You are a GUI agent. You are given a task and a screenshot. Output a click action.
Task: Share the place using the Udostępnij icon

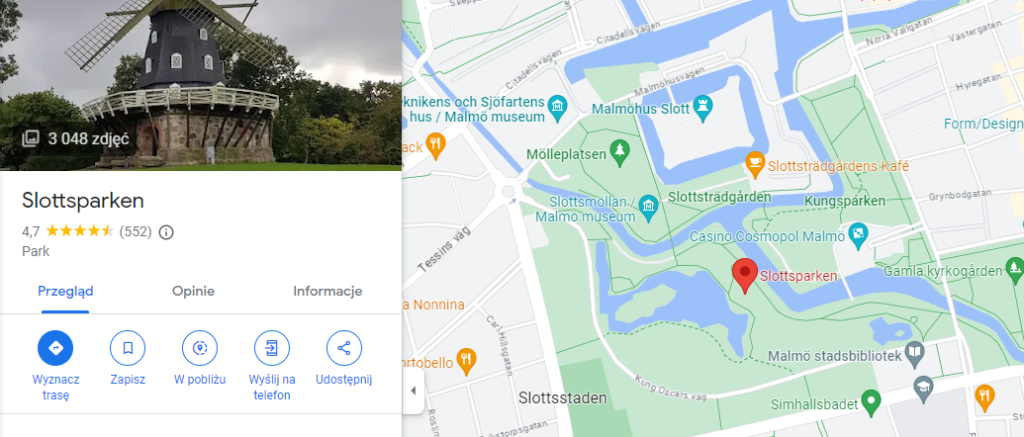point(344,348)
